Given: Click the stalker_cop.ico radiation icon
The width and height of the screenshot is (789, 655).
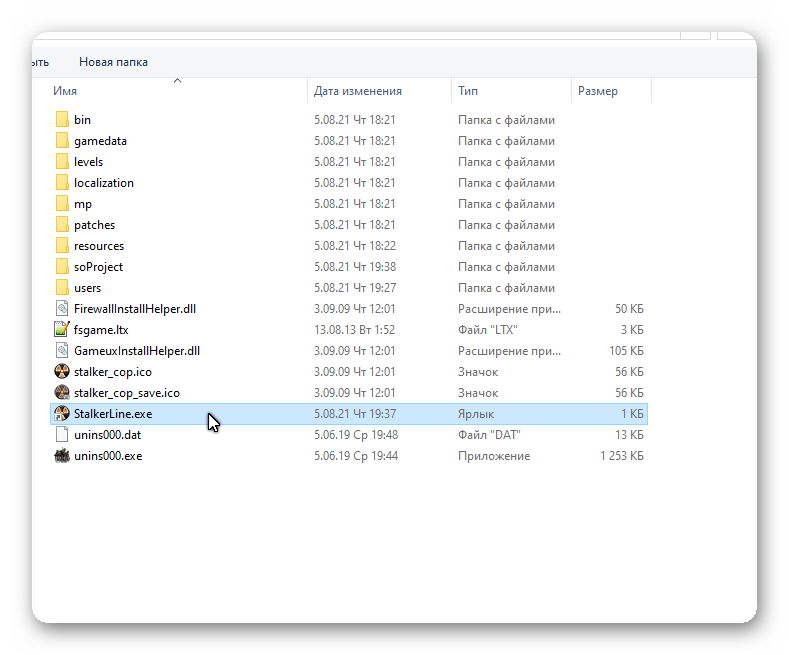Looking at the screenshot, I should pyautogui.click(x=62, y=372).
